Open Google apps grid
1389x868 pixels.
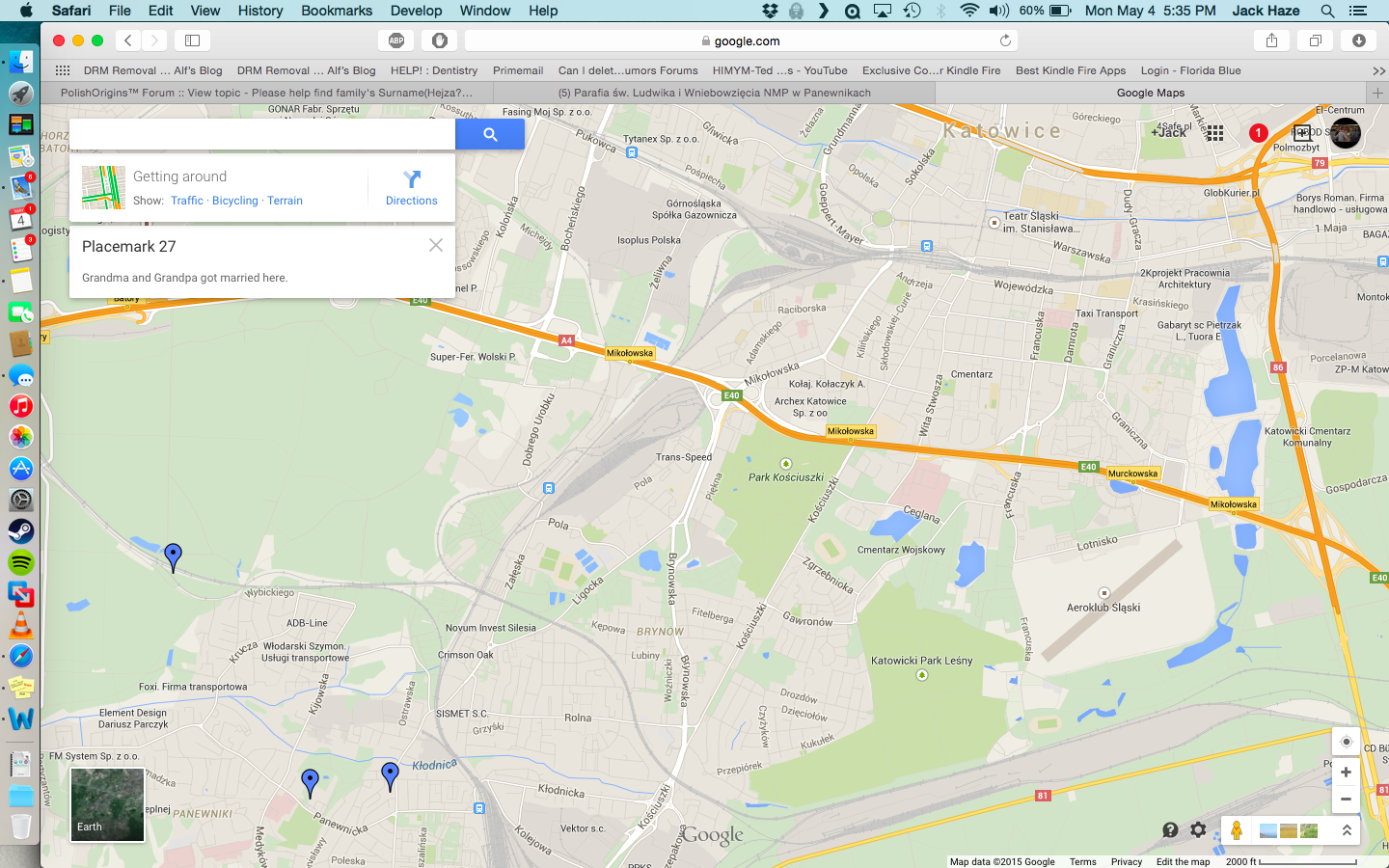[x=1215, y=133]
